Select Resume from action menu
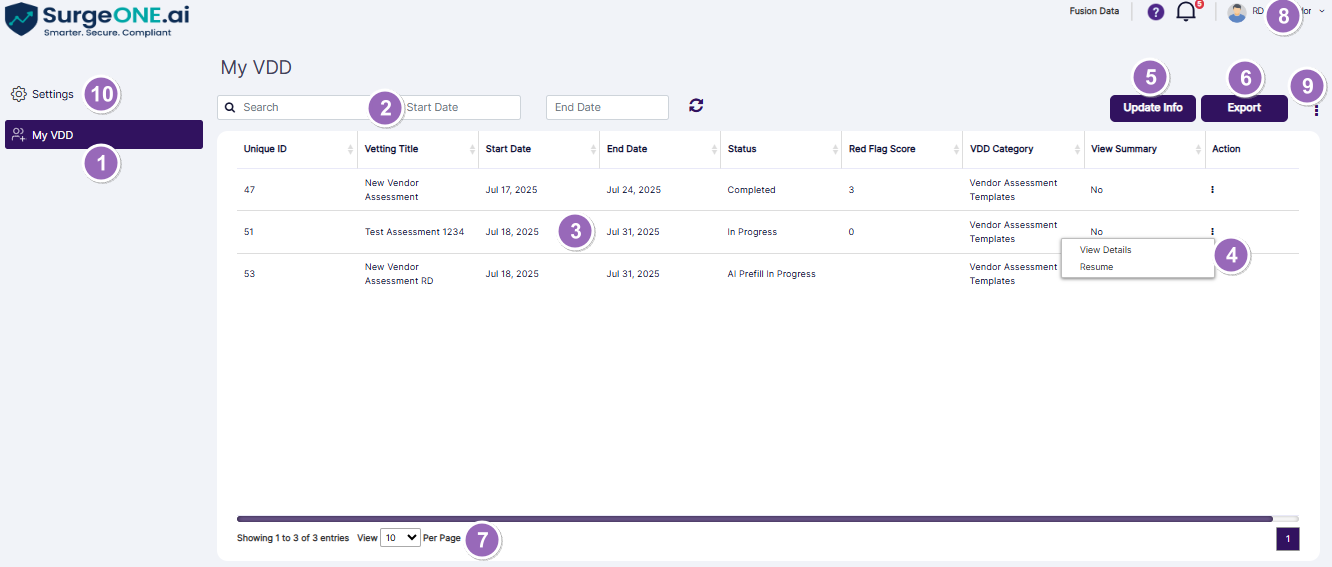Viewport: 1332px width, 567px height. pos(1096,267)
